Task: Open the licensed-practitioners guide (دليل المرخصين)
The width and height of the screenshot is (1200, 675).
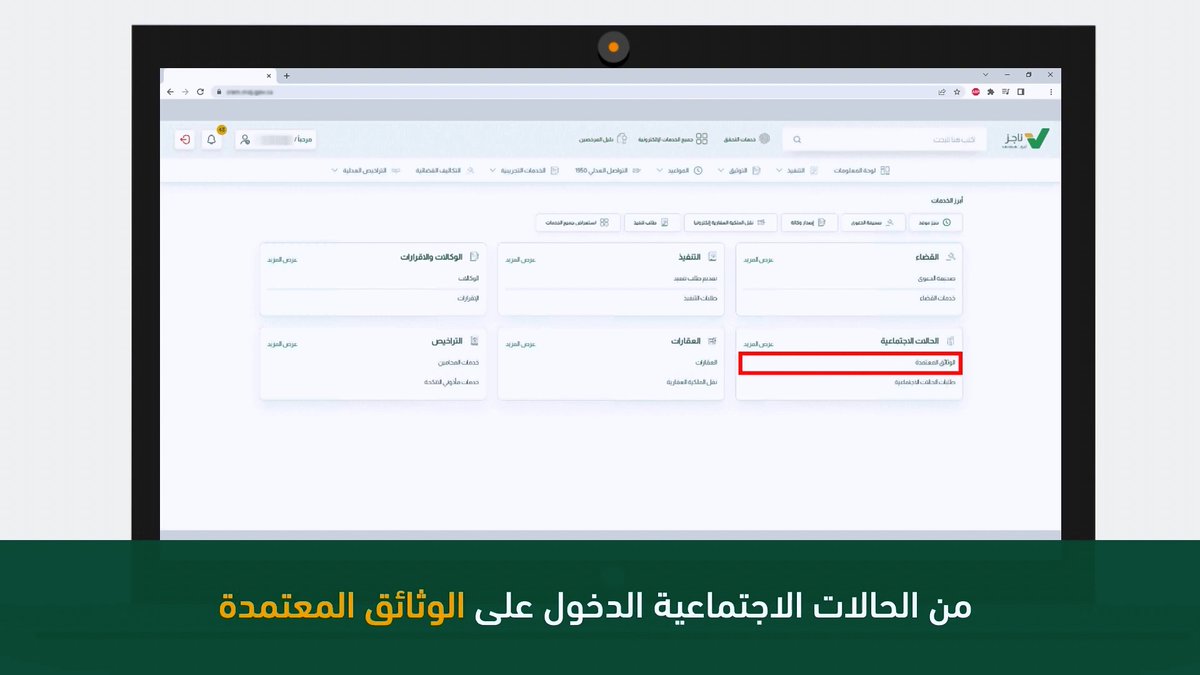Action: coord(603,139)
